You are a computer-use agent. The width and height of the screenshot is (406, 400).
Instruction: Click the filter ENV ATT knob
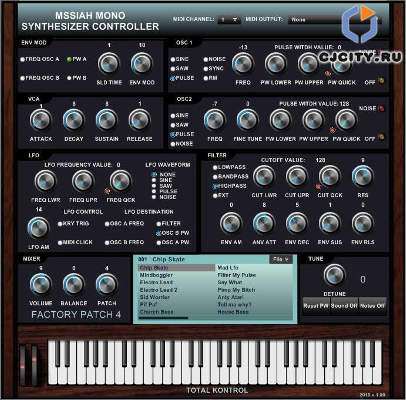[x=264, y=223]
